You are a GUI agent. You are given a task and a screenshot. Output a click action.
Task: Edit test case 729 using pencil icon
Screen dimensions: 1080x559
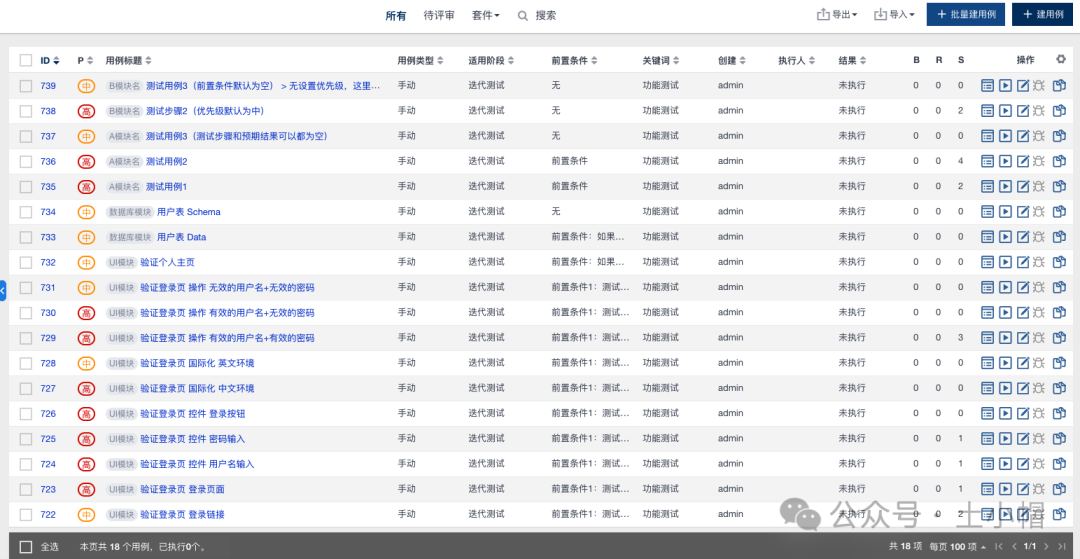(x=1024, y=337)
